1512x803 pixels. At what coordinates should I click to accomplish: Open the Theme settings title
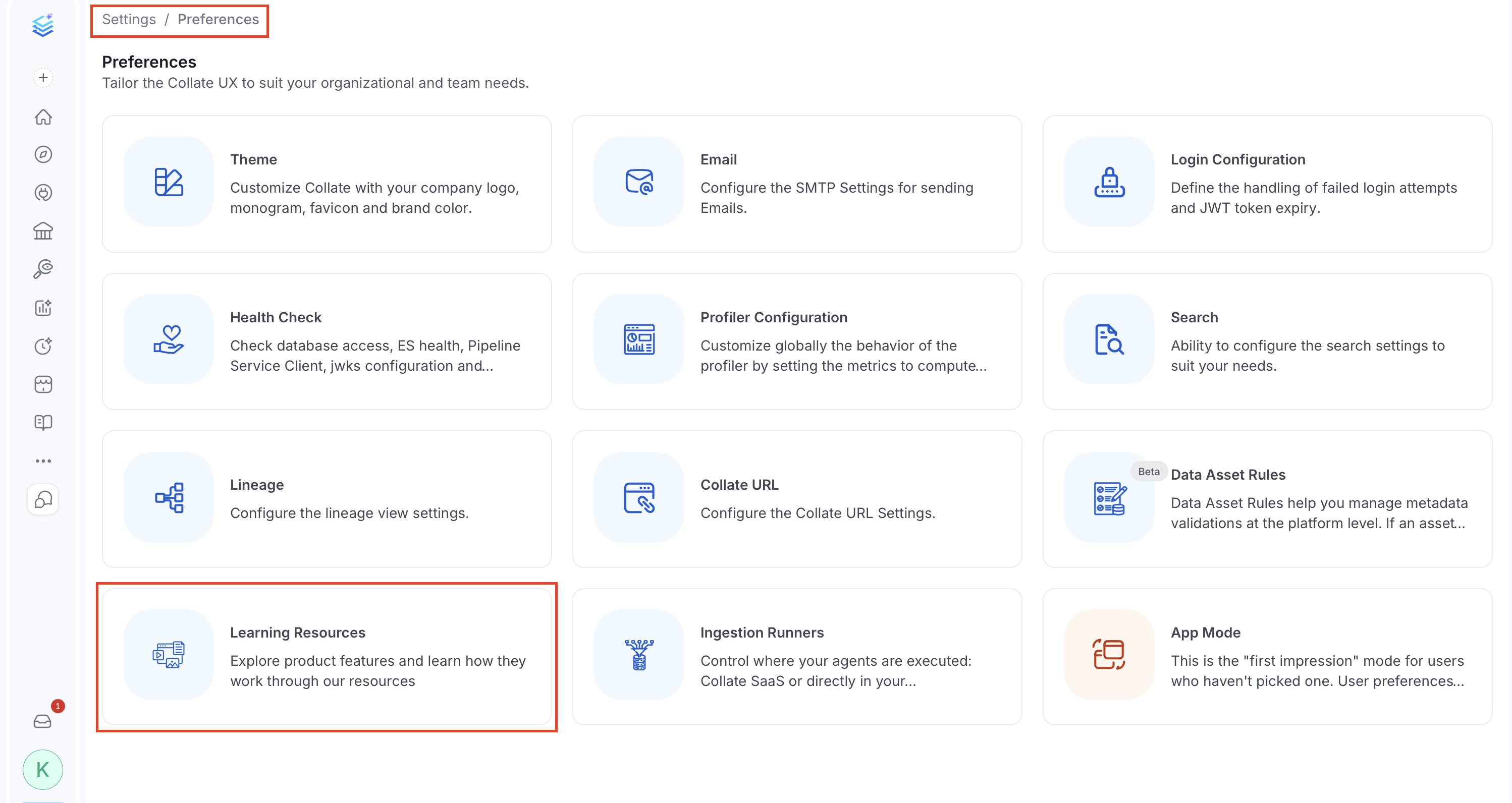click(253, 159)
